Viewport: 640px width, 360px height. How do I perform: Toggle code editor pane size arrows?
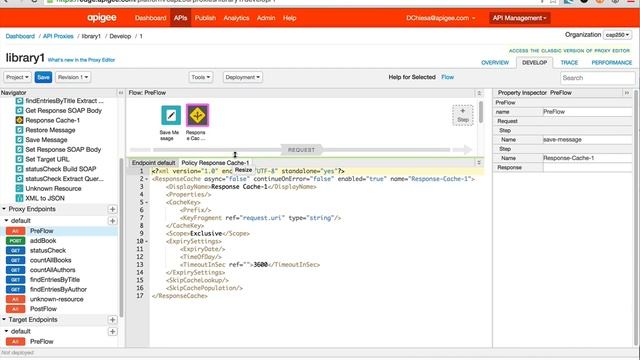(x=479, y=163)
